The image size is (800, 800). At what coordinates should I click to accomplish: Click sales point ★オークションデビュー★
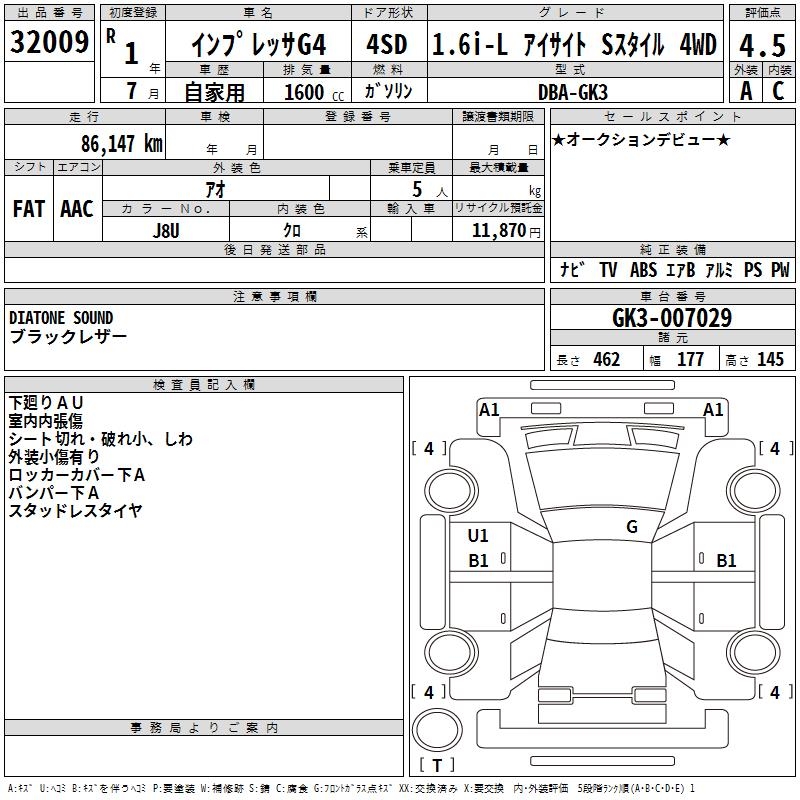641,139
